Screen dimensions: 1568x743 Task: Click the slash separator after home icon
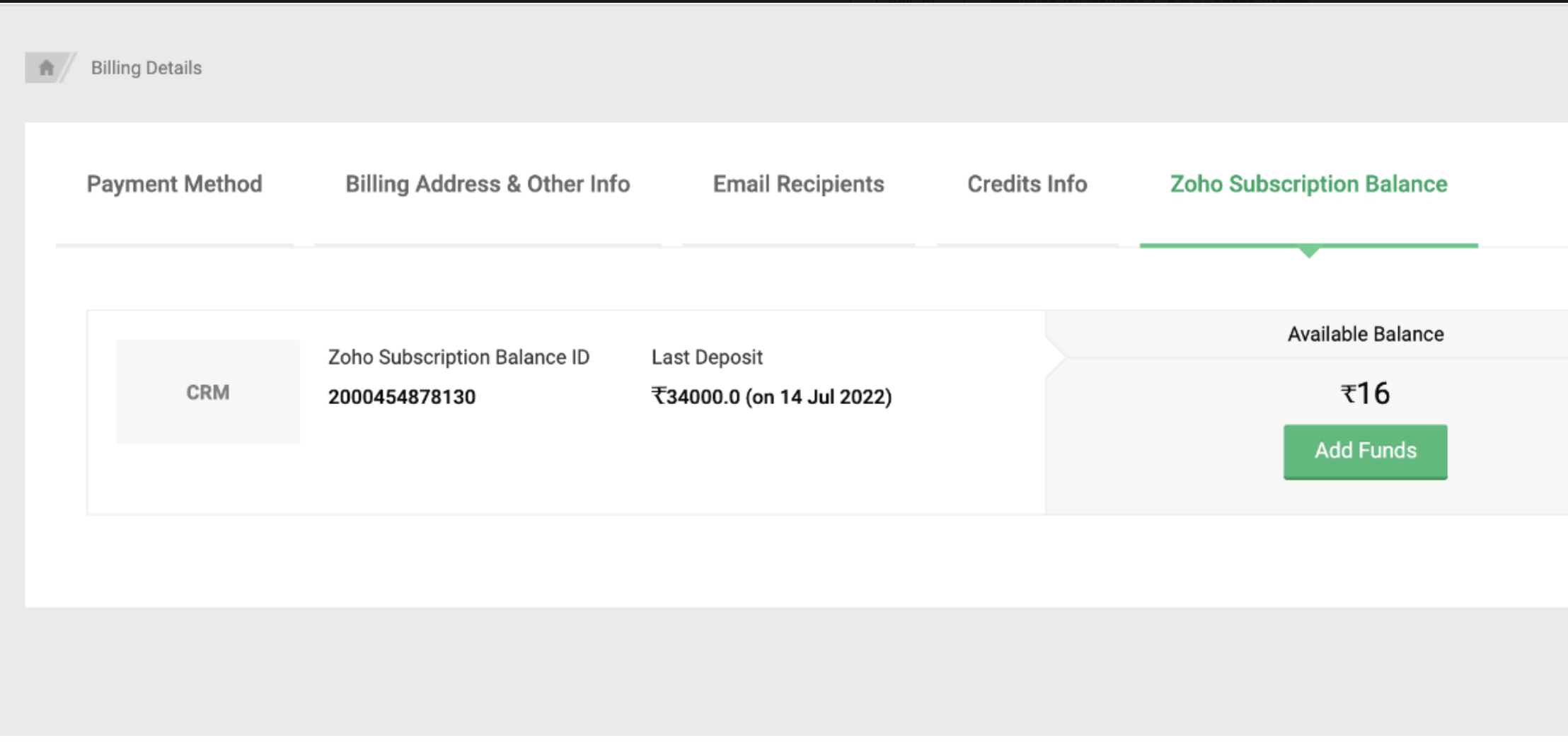click(x=68, y=68)
